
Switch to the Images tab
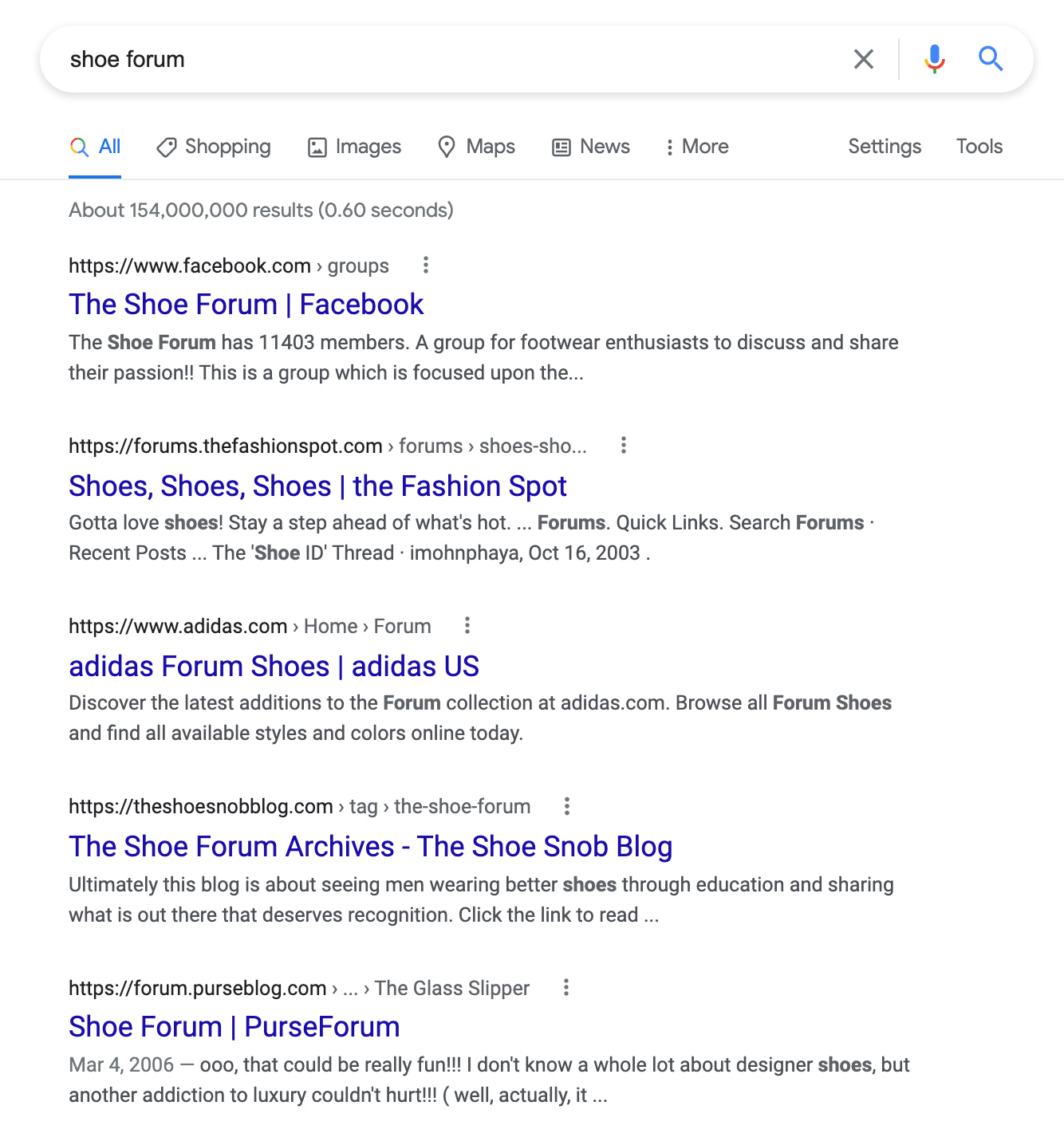(x=355, y=147)
